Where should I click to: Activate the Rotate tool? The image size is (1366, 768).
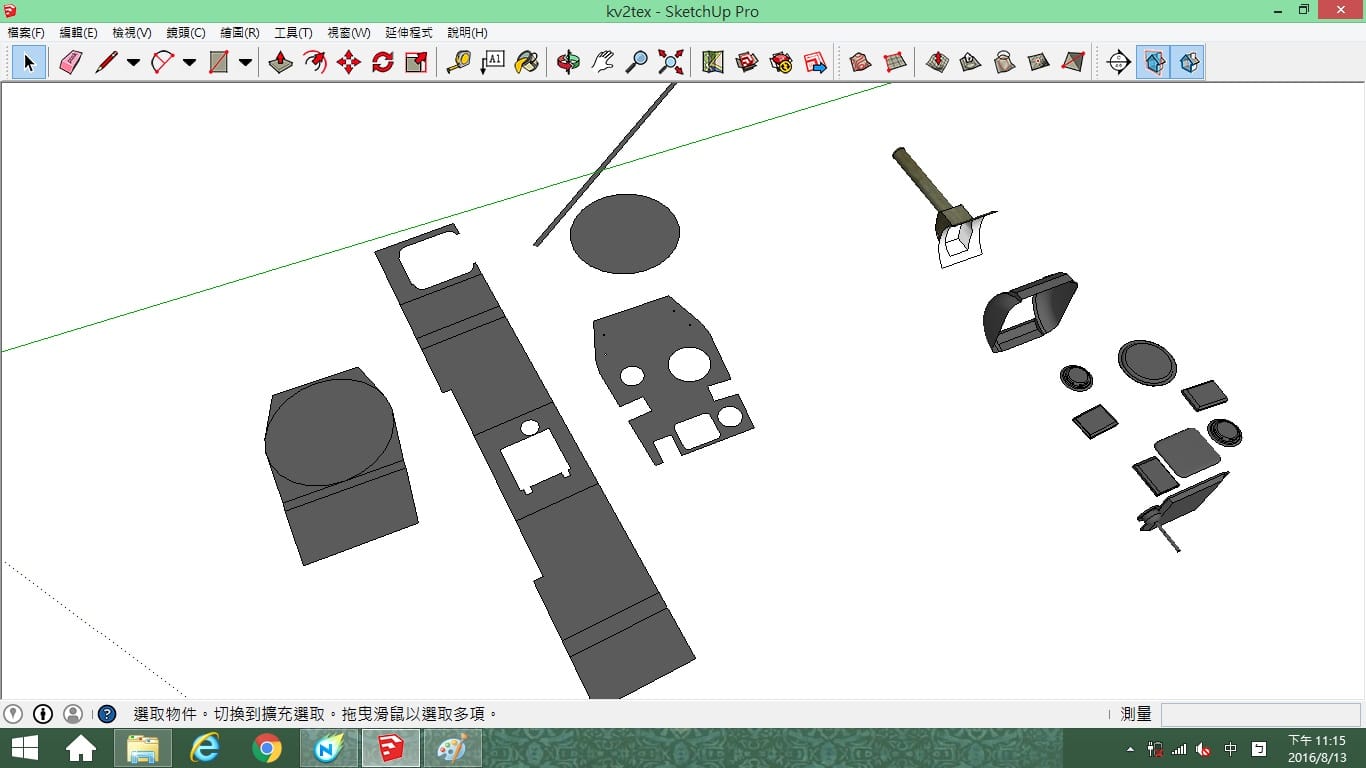(x=383, y=63)
